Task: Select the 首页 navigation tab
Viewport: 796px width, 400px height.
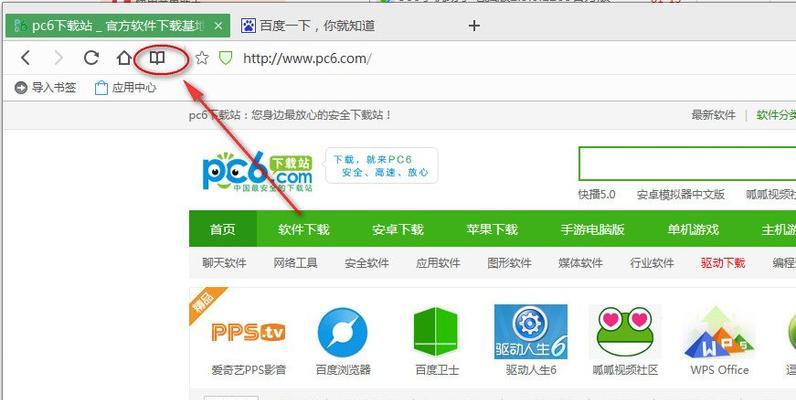Action: click(x=223, y=229)
